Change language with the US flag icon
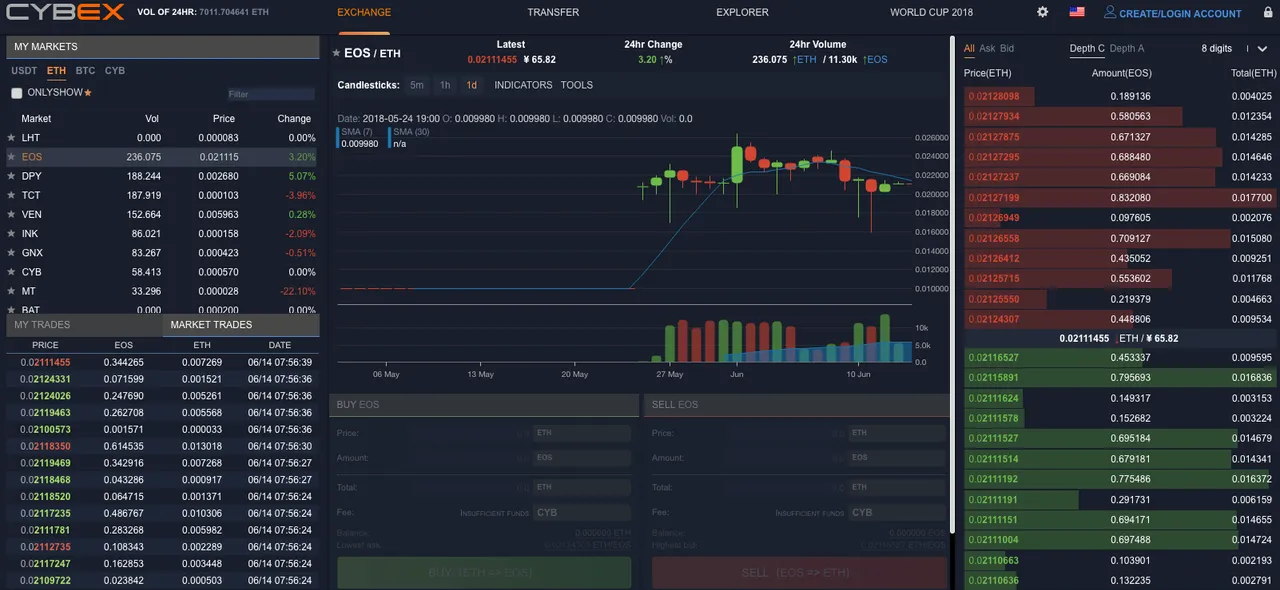1280x590 pixels. (x=1077, y=12)
